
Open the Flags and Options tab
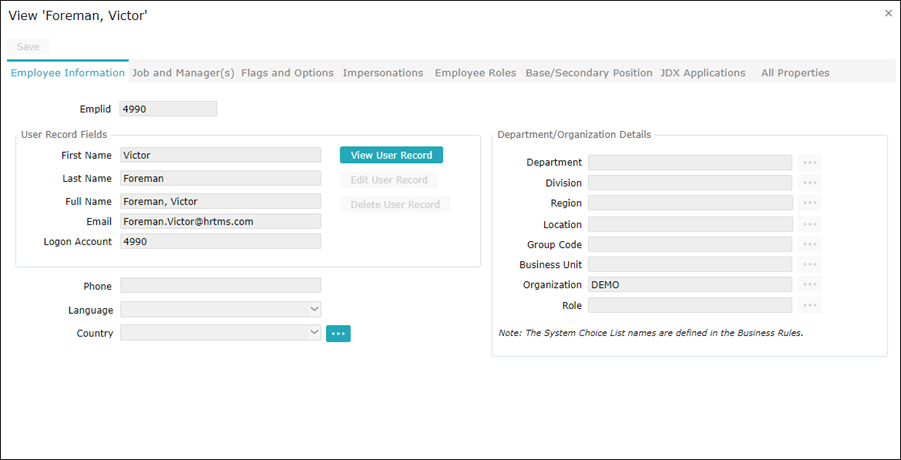287,73
